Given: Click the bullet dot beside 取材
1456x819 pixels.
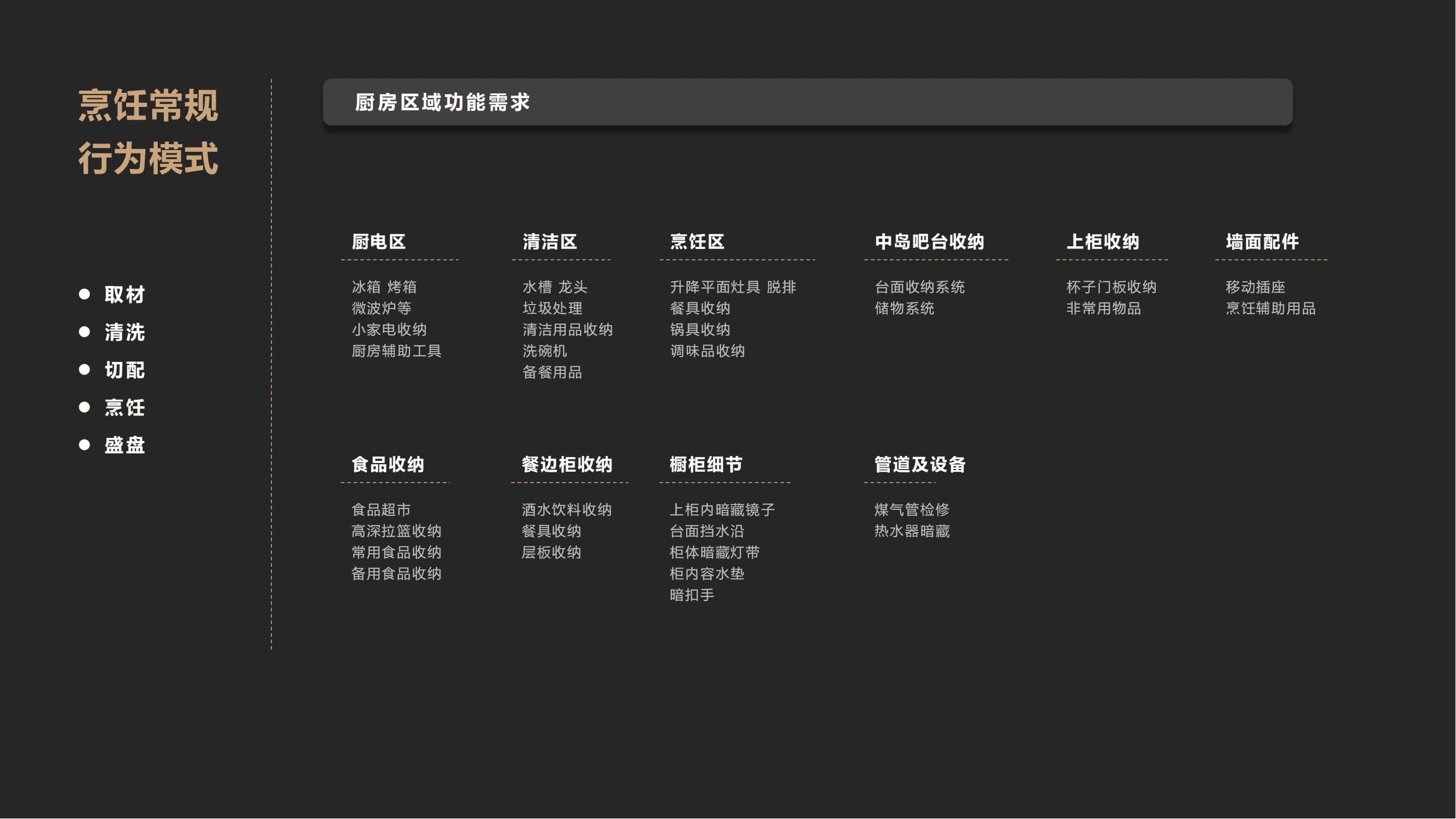Looking at the screenshot, I should [84, 294].
